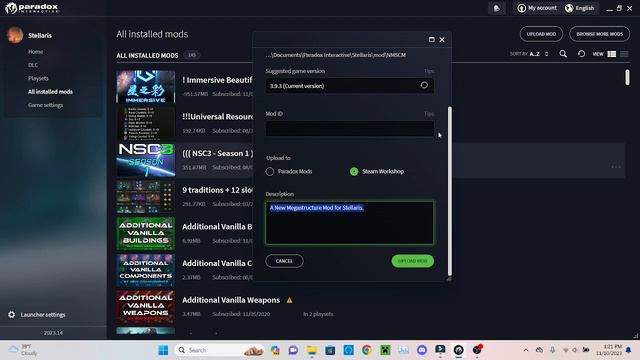Open Game settings in sidebar
Image resolution: width=640 pixels, height=360 pixels.
pyautogui.click(x=45, y=105)
